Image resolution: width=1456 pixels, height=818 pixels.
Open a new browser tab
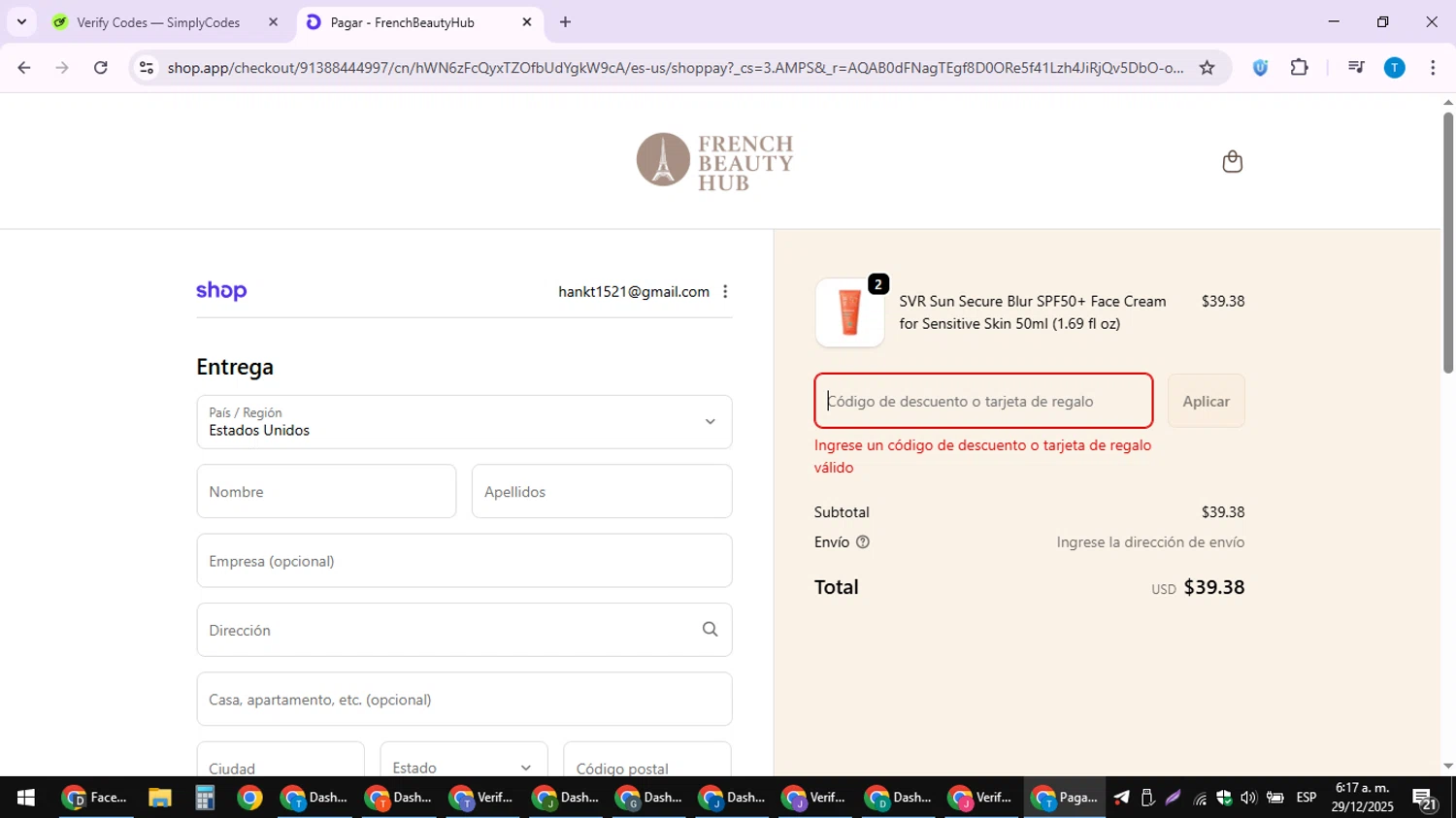click(565, 22)
